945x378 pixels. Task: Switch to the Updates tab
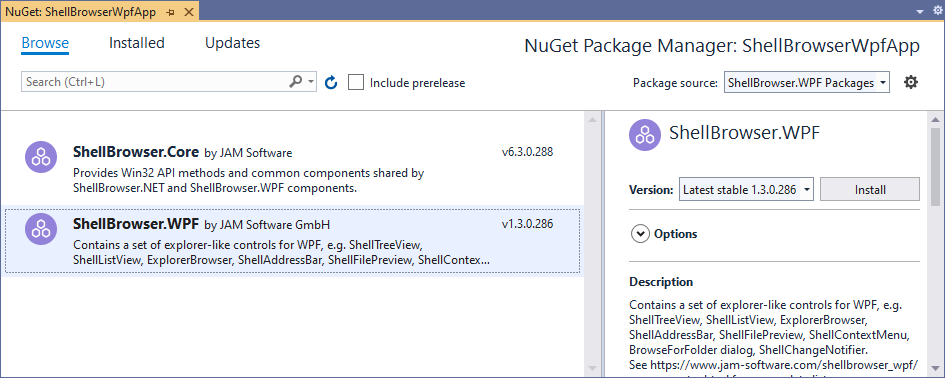click(x=233, y=43)
